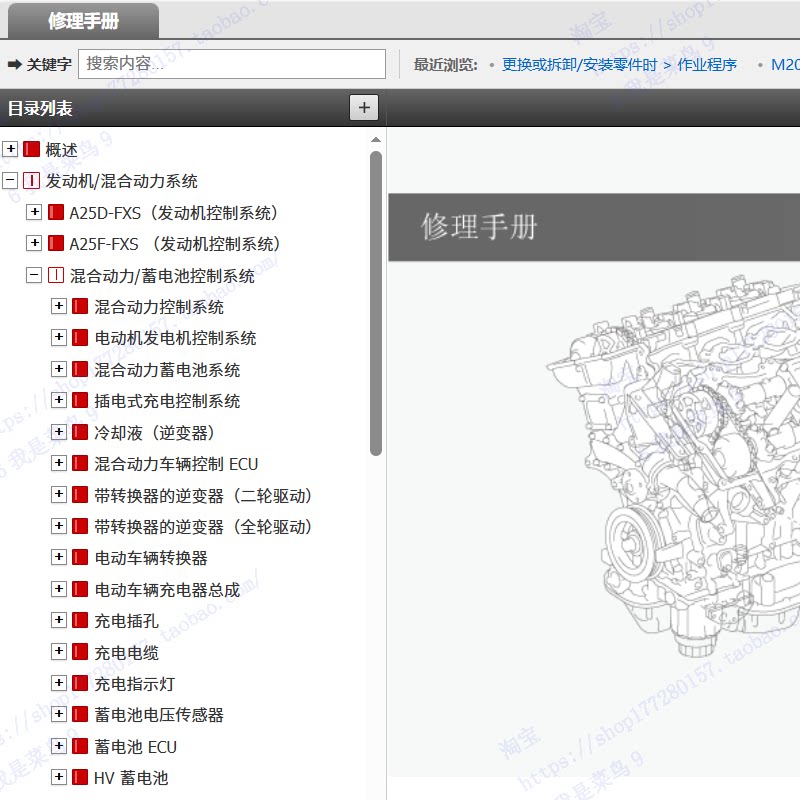Click book icon beside 带转换器的逆变器（全轮驱动）
800x800 pixels.
click(80, 526)
